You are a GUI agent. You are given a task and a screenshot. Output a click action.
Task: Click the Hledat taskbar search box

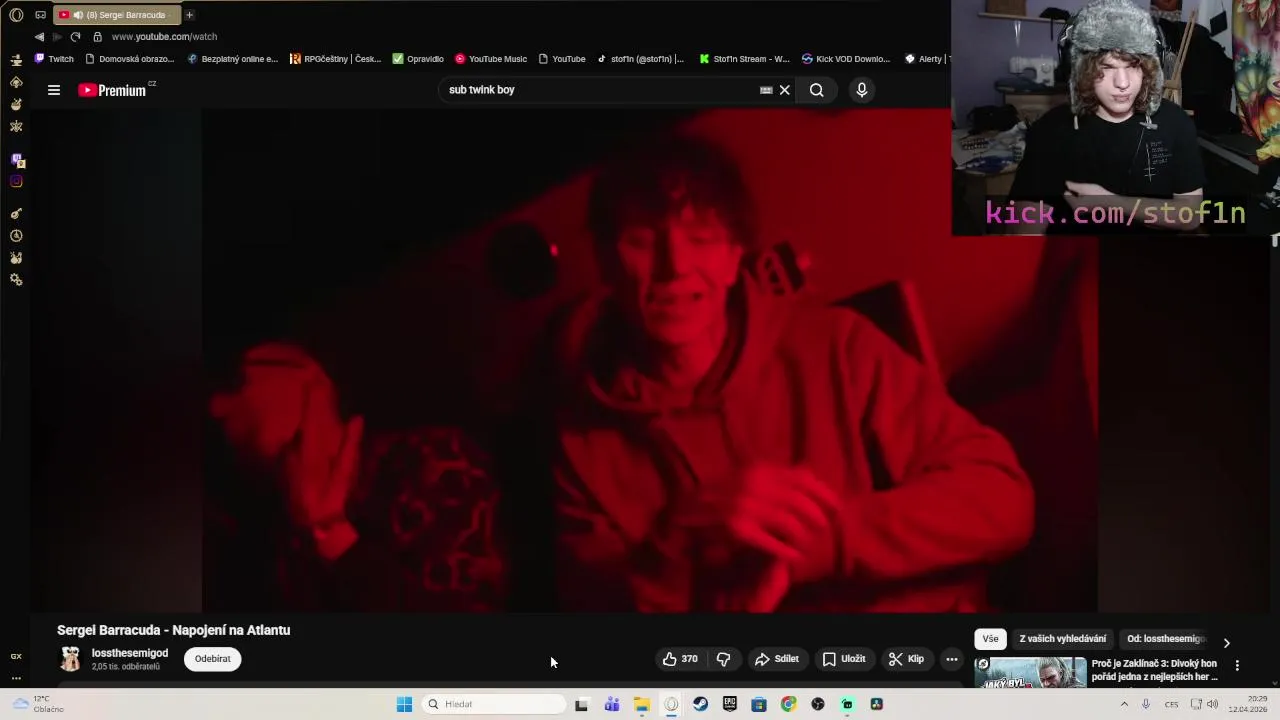click(494, 704)
